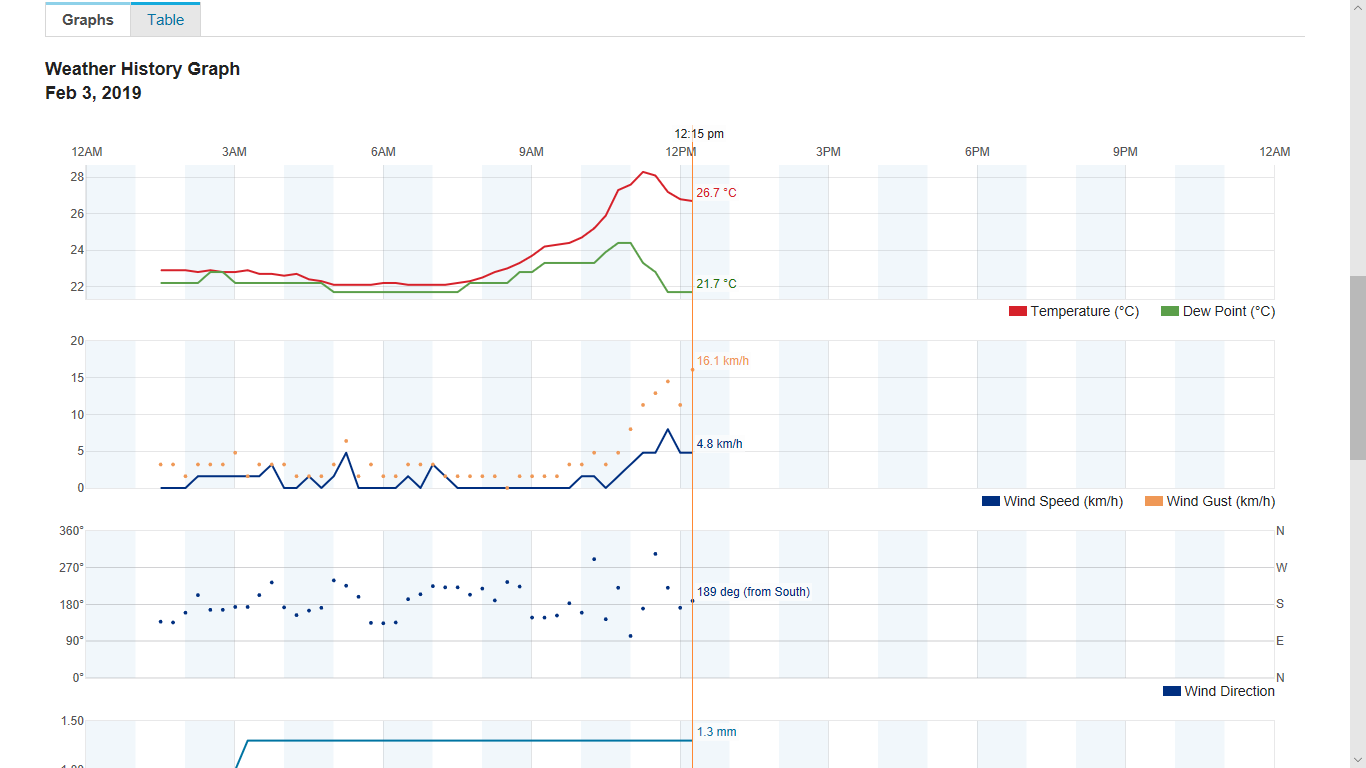
Task: Click the '3AM' time axis label
Action: coord(234,152)
